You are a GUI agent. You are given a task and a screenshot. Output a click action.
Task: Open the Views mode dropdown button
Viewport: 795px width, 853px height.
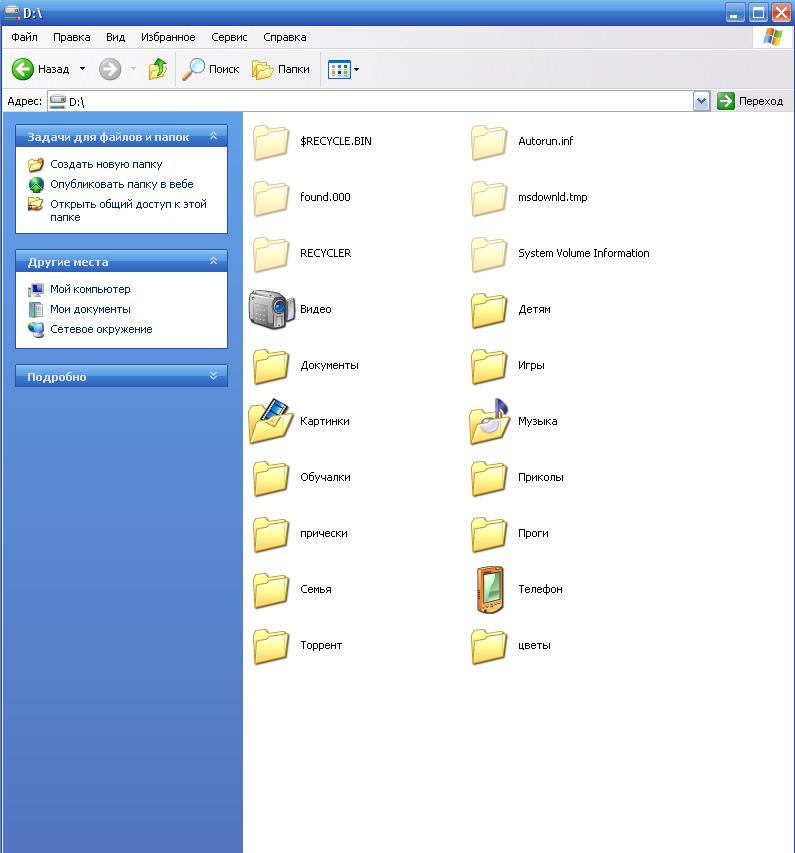[343, 69]
